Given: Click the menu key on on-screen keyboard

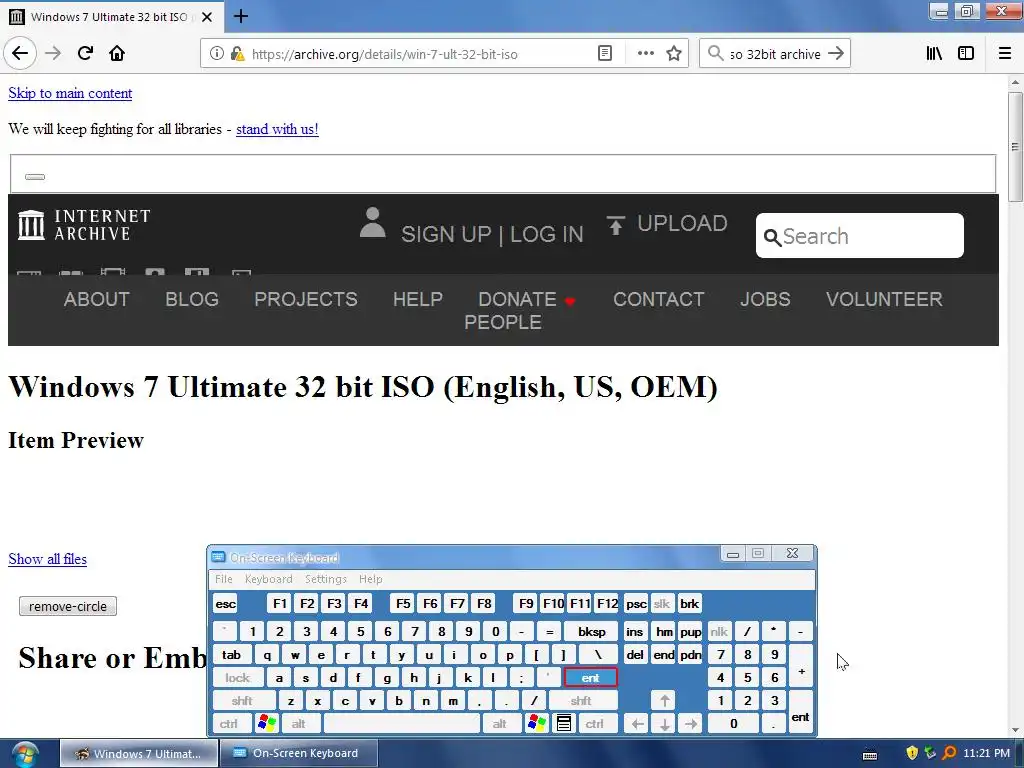Looking at the screenshot, I should 564,724.
